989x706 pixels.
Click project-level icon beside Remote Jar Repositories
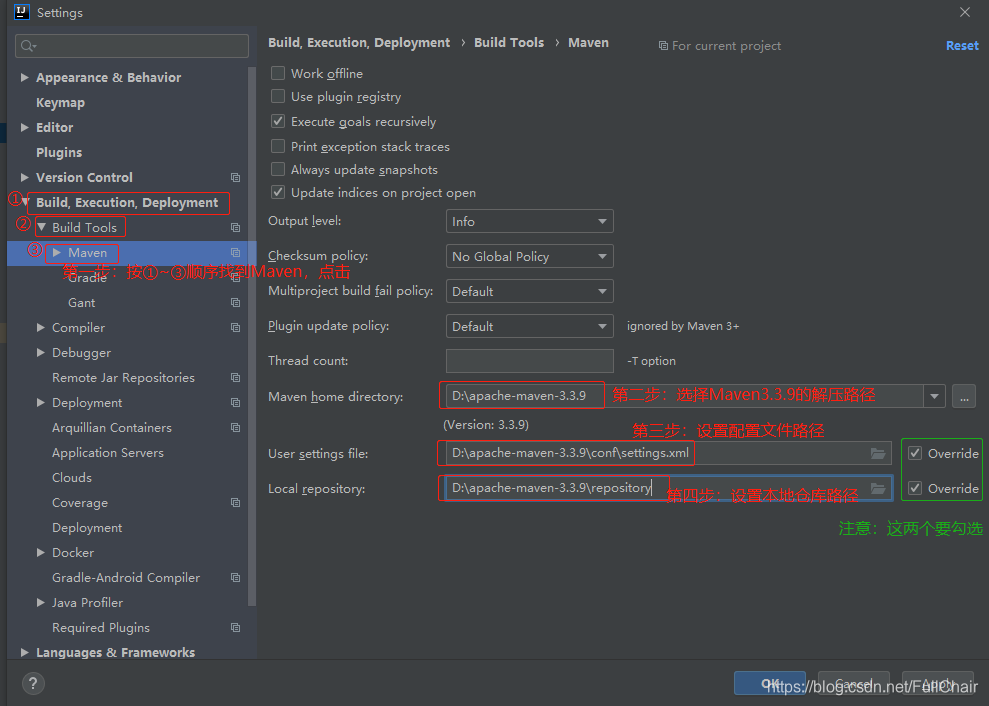[x=235, y=378]
